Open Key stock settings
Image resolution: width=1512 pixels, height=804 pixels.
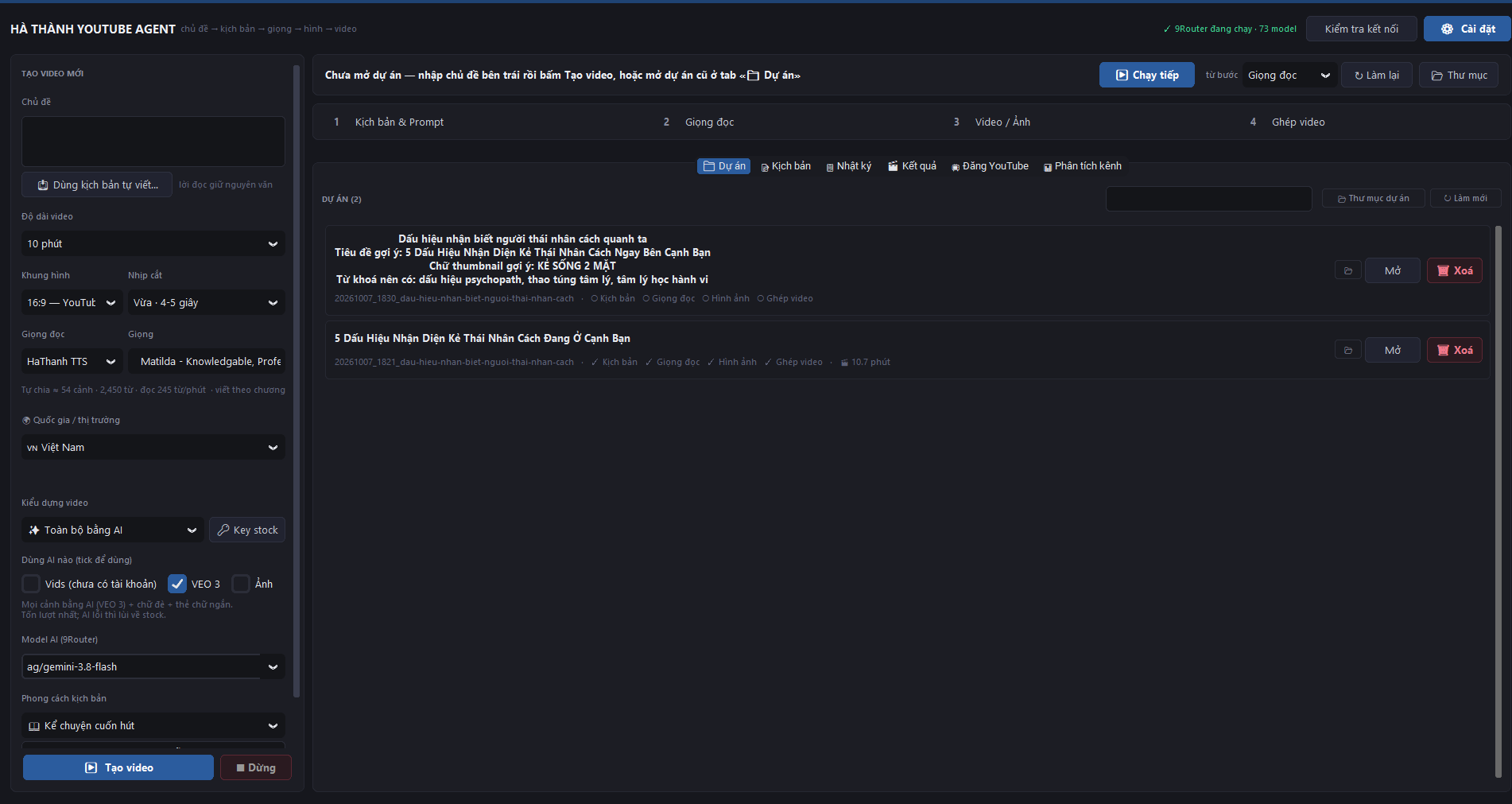click(x=247, y=530)
